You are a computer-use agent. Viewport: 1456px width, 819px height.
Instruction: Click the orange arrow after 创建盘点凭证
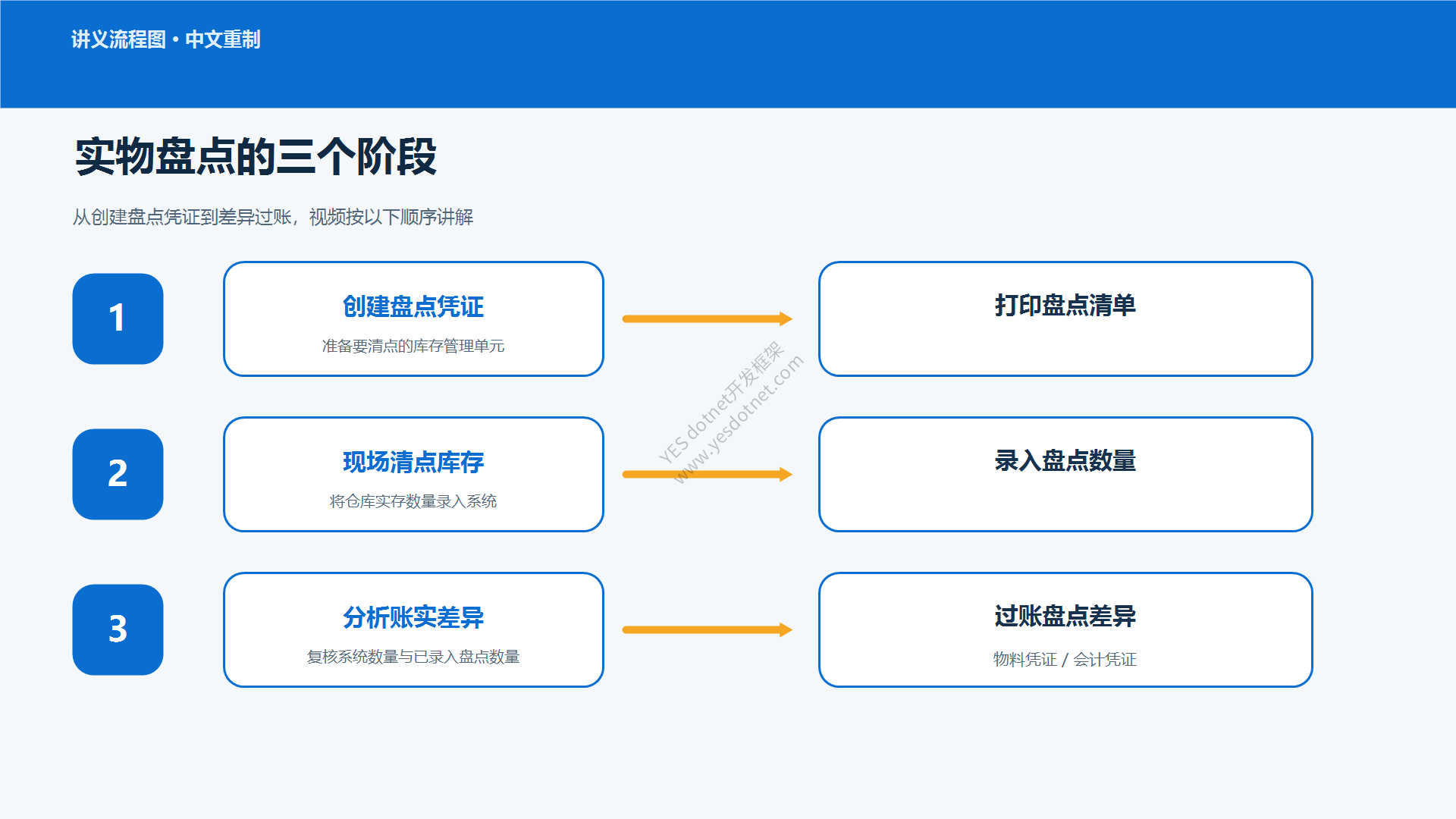pos(708,318)
